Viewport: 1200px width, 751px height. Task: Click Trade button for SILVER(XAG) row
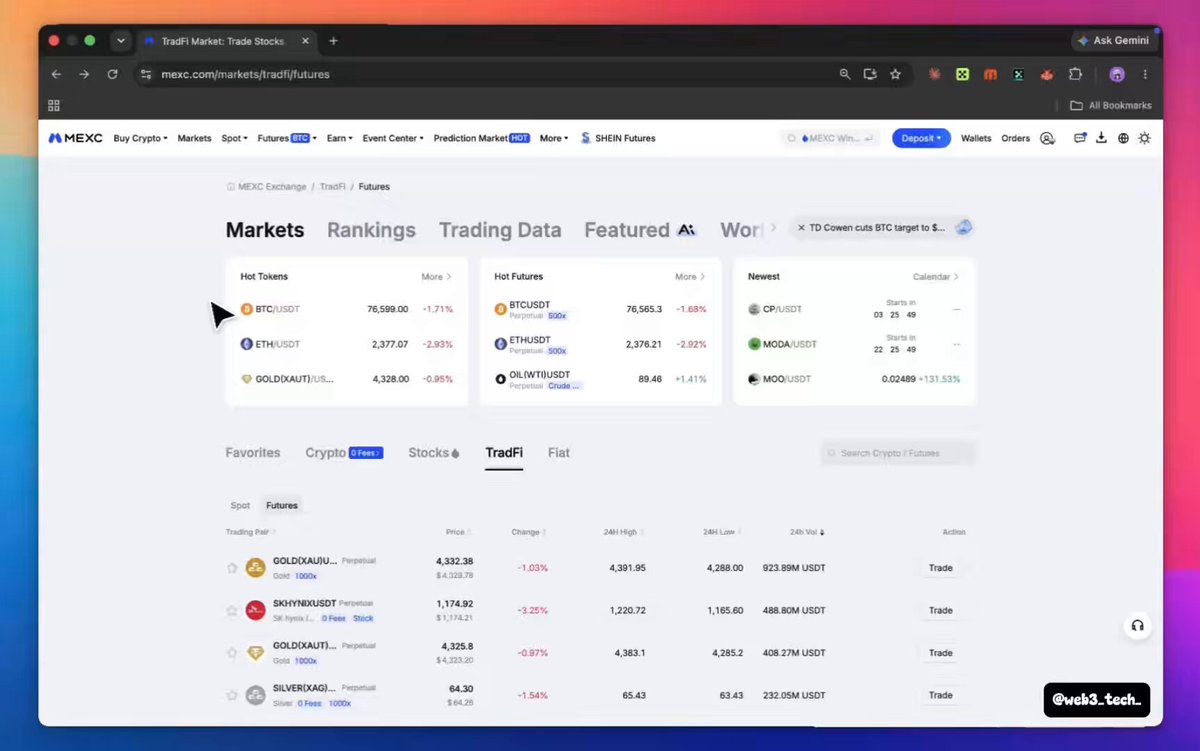[x=940, y=695]
